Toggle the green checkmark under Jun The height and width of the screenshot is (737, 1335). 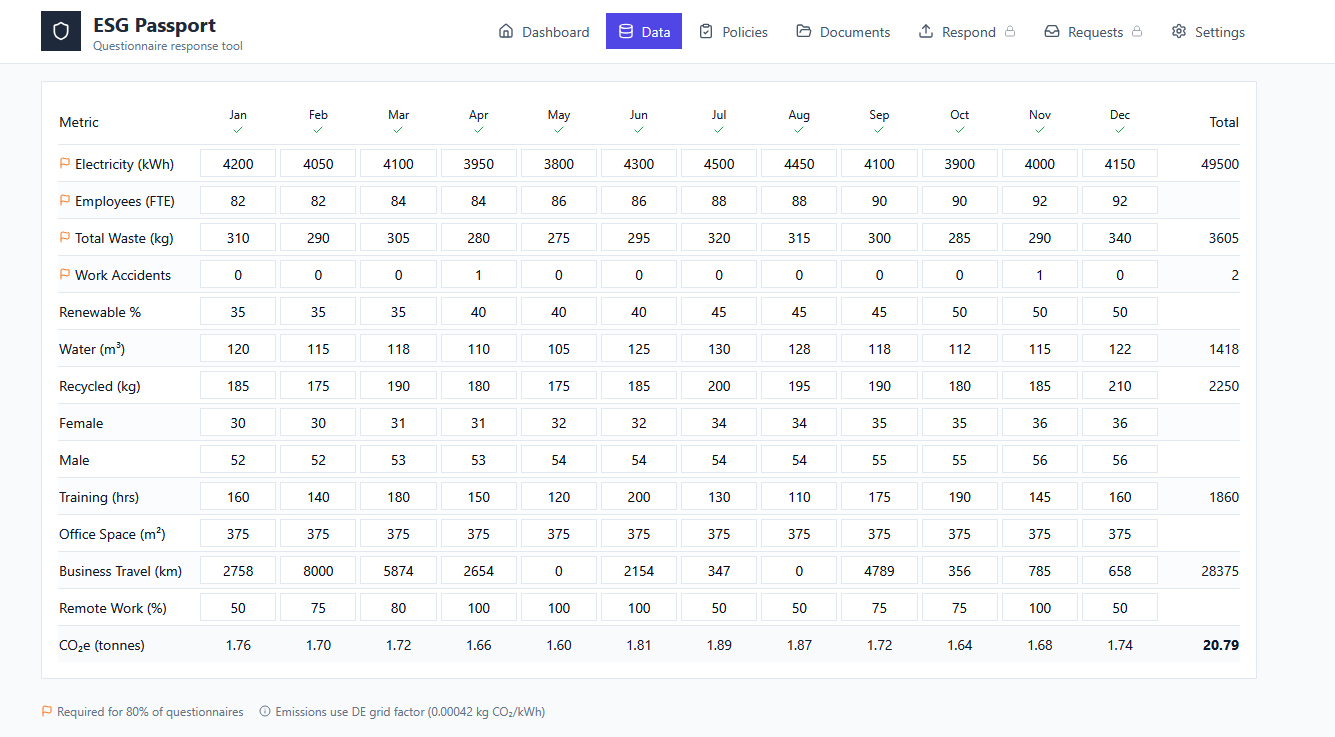tap(639, 130)
